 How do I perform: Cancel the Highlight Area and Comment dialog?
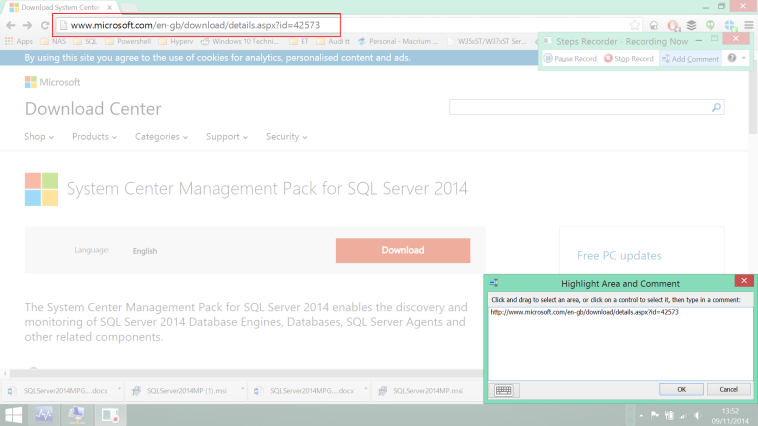coord(728,389)
